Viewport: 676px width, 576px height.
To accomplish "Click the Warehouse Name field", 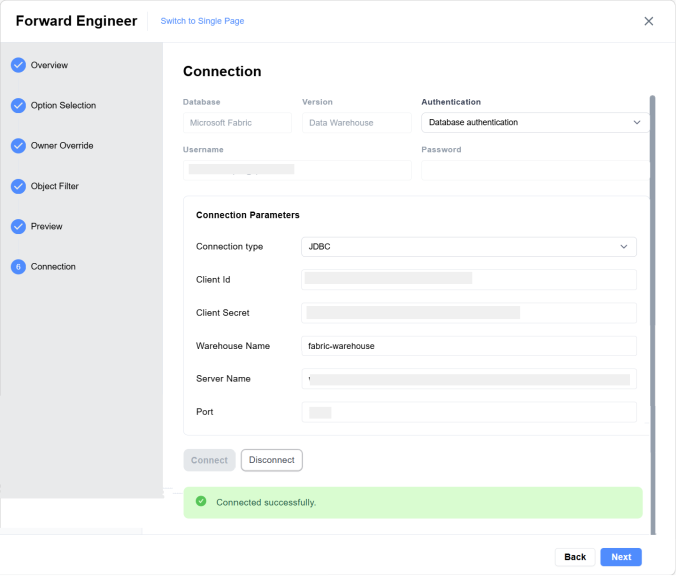I will pos(469,346).
